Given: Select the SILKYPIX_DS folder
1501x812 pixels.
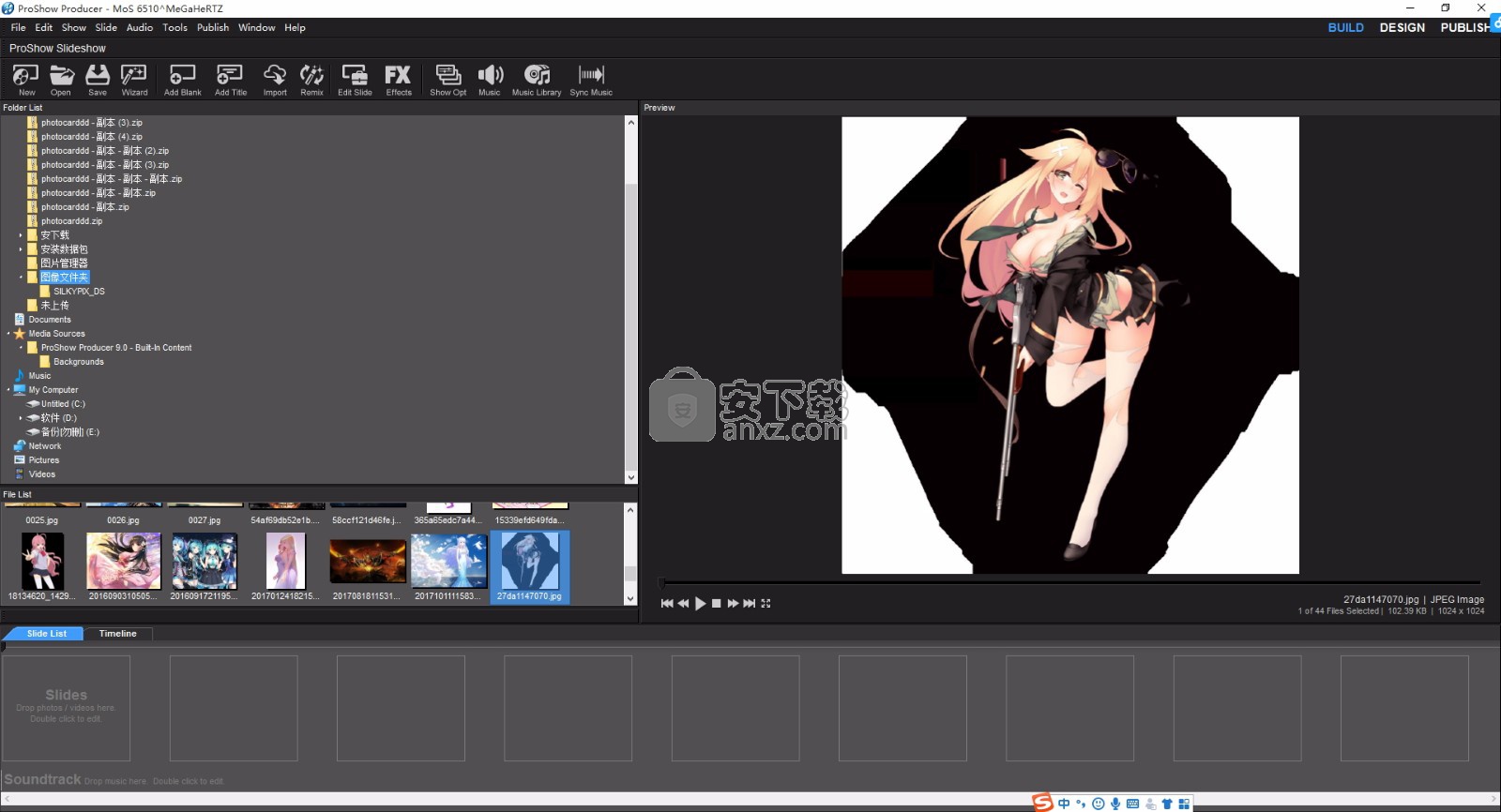Looking at the screenshot, I should coord(79,292).
